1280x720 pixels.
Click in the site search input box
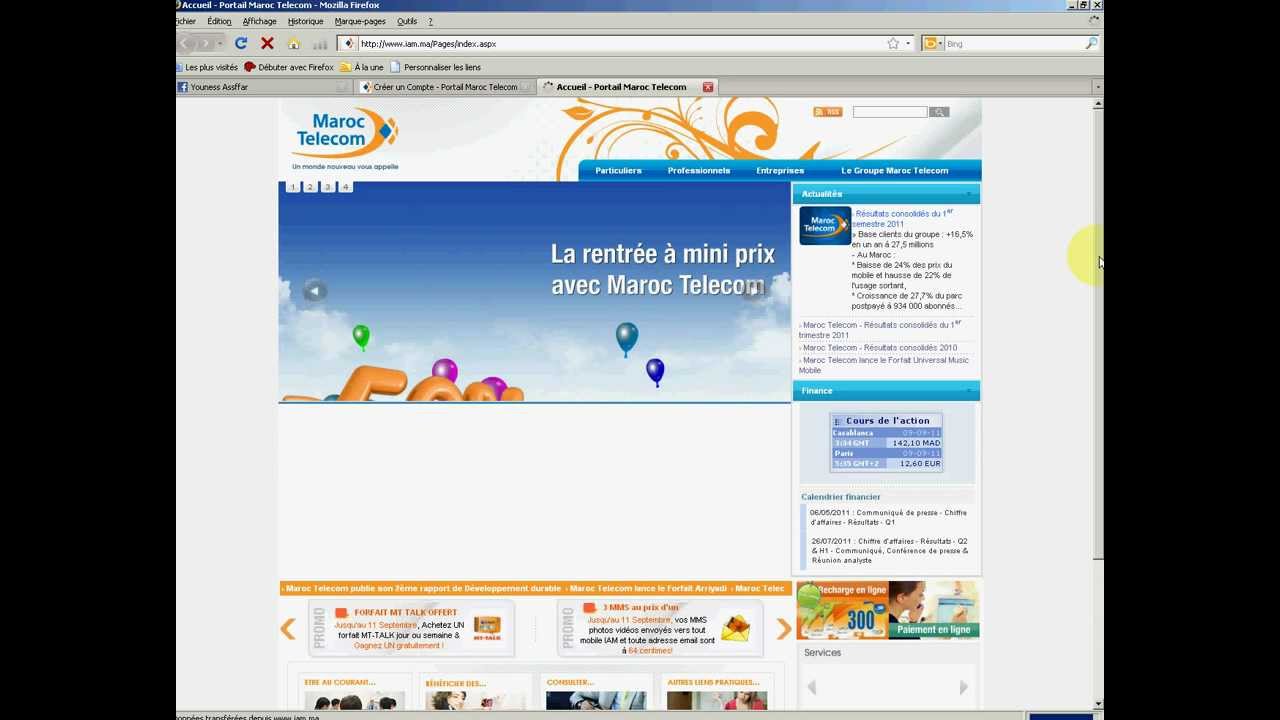click(x=890, y=112)
